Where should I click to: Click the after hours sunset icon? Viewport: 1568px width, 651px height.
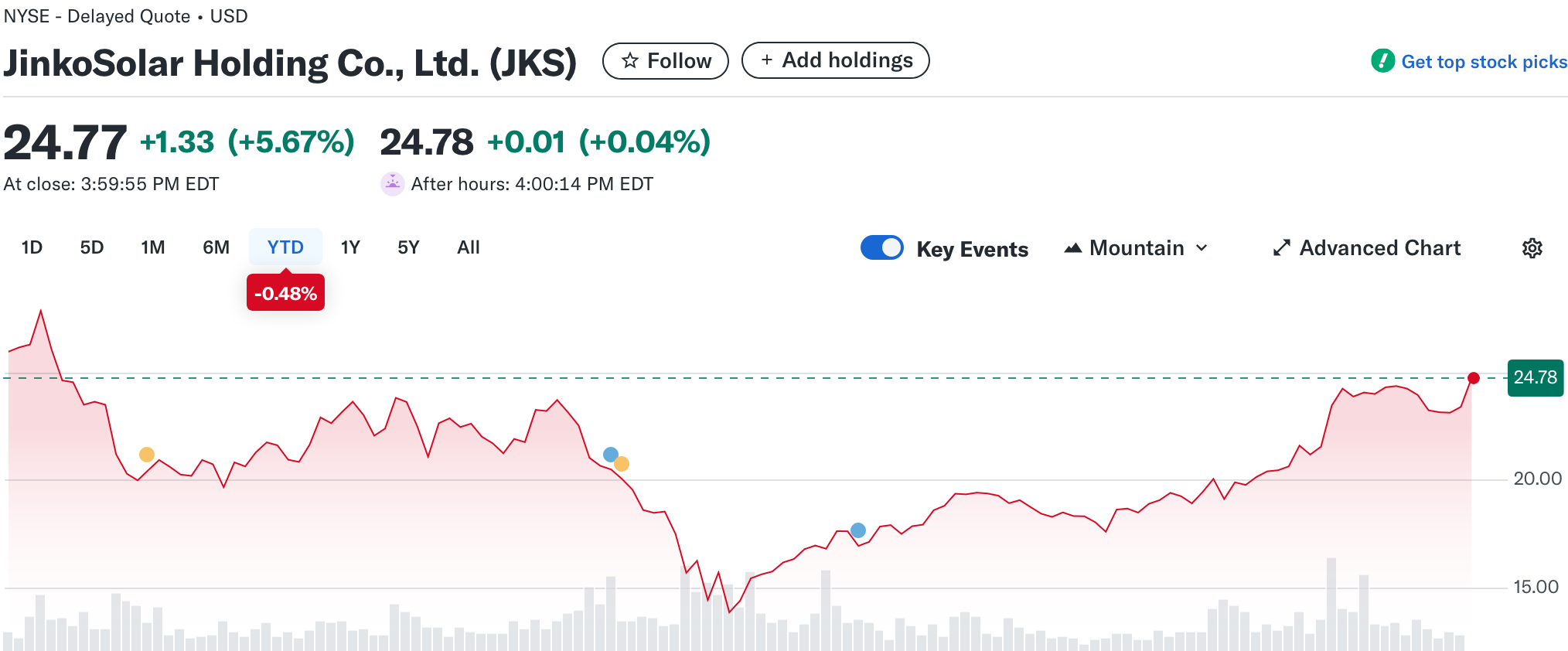[x=393, y=184]
